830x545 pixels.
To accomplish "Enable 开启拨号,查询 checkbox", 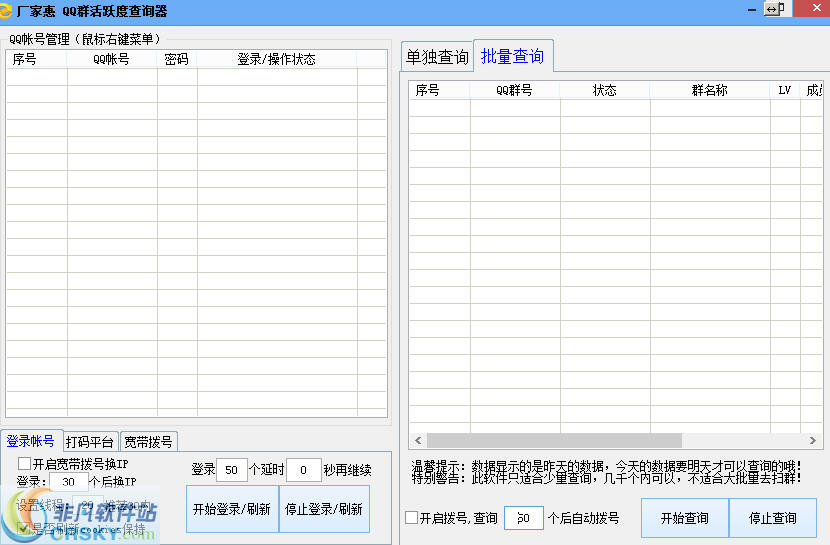I will [411, 517].
